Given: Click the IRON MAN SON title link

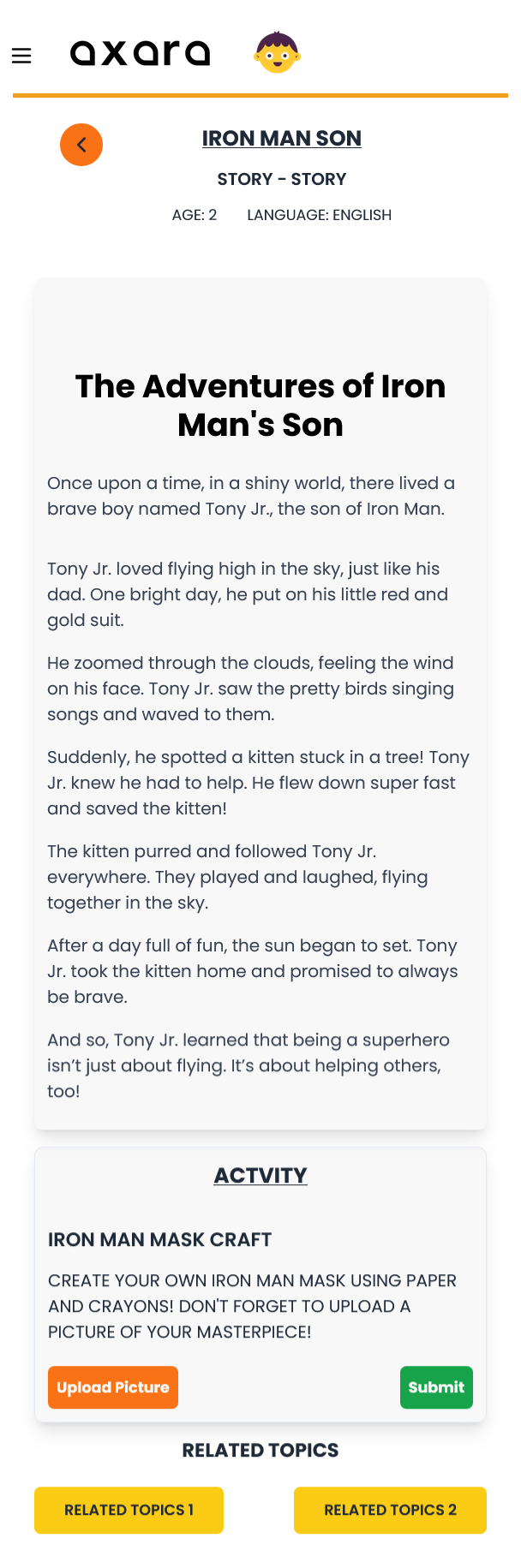Looking at the screenshot, I should [281, 139].
